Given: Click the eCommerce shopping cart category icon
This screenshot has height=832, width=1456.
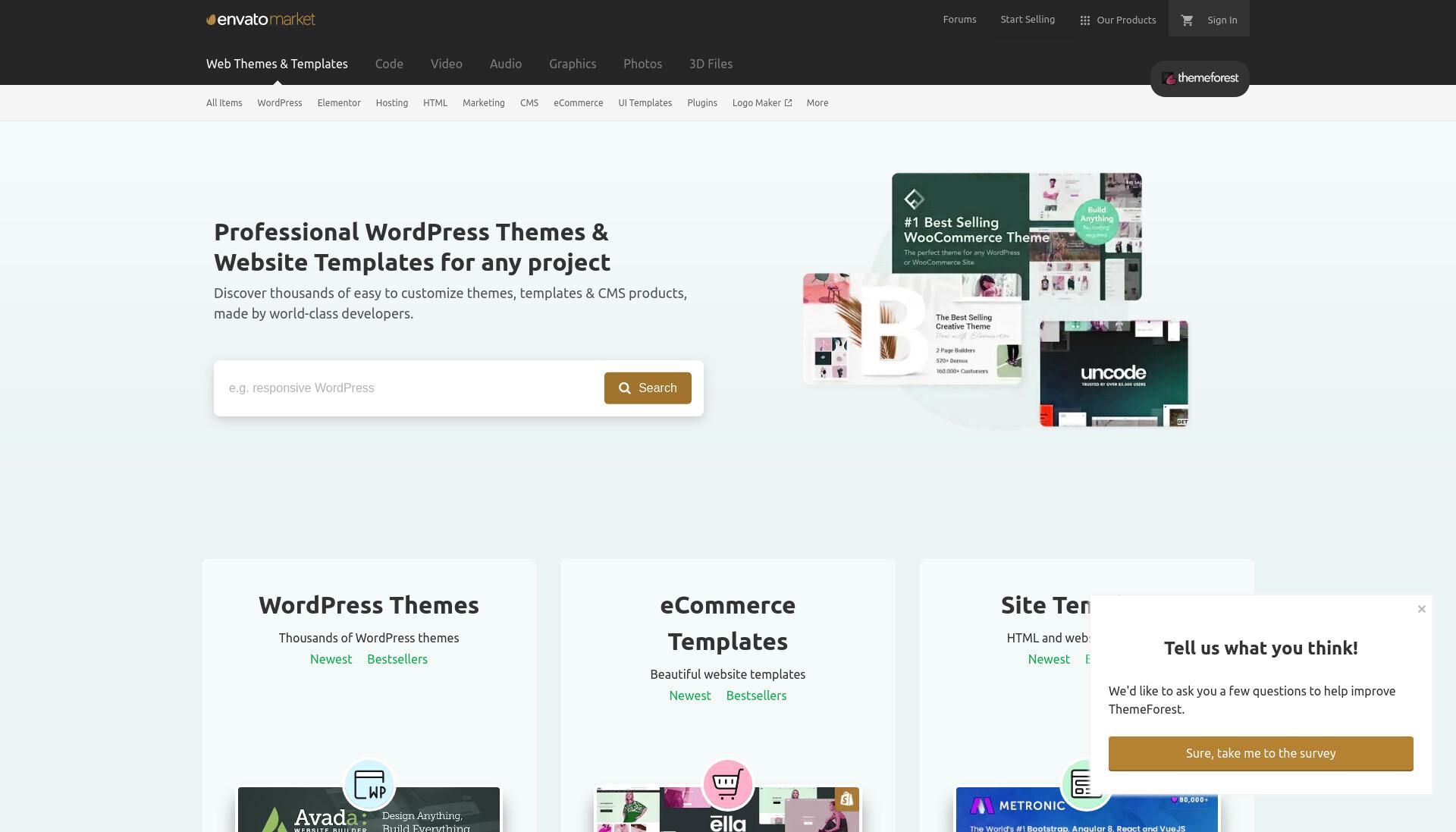Looking at the screenshot, I should (727, 784).
